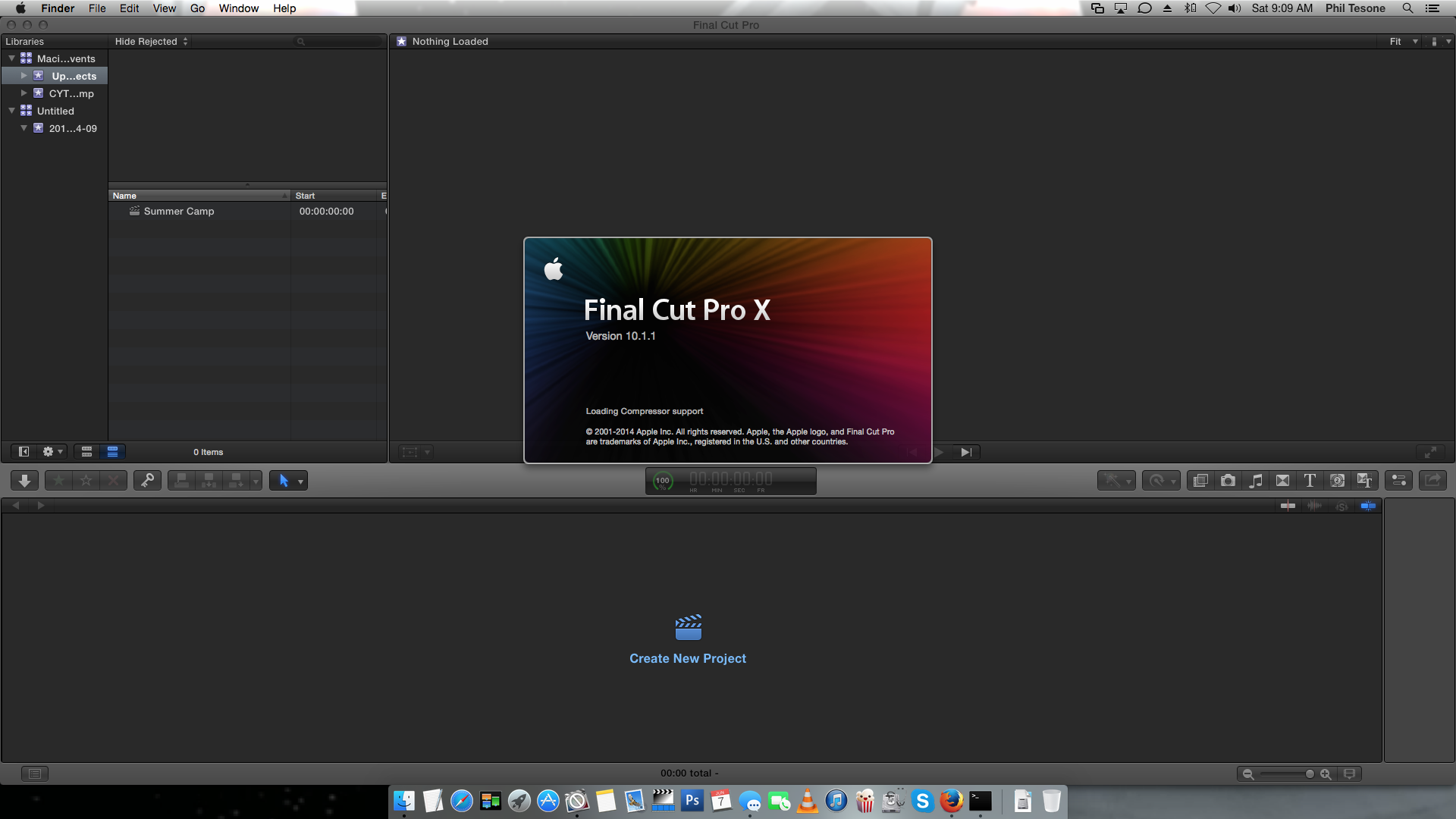
Task: Switch browser to filmstrip view
Action: [x=86, y=452]
